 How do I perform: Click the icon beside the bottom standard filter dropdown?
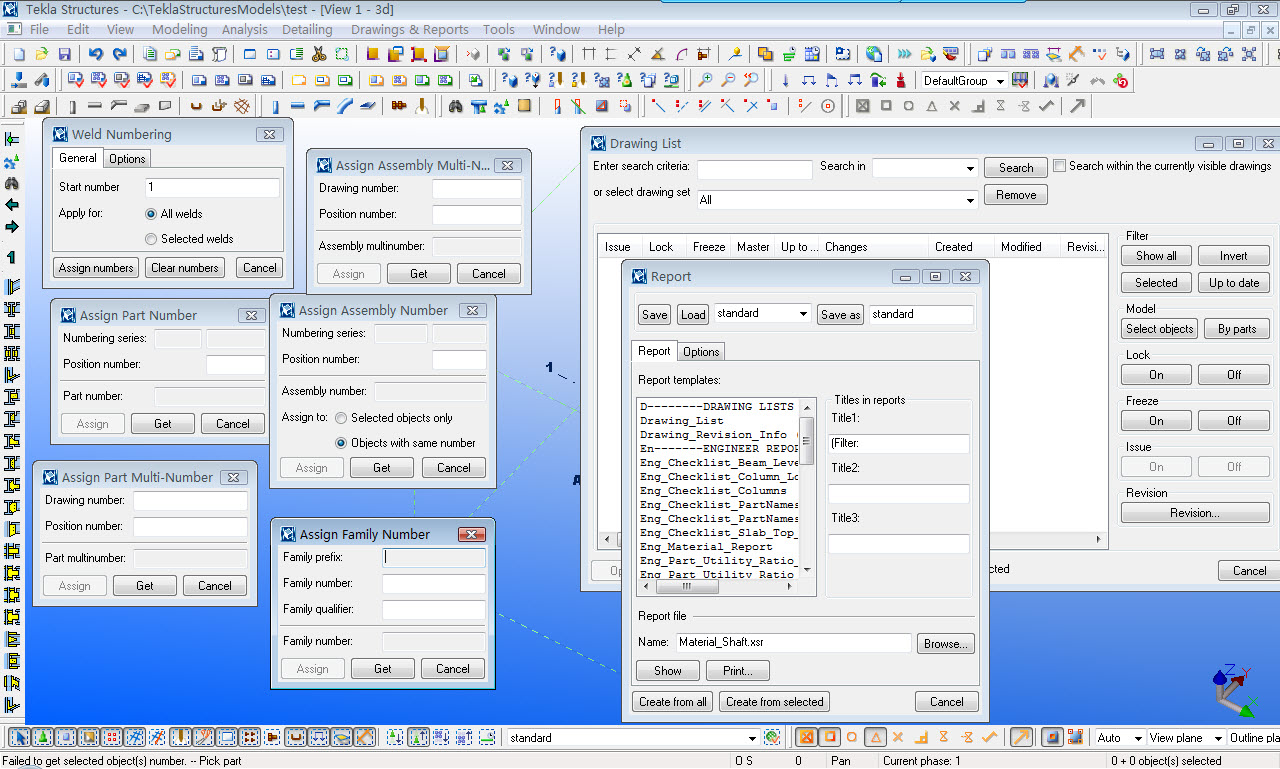point(772,738)
